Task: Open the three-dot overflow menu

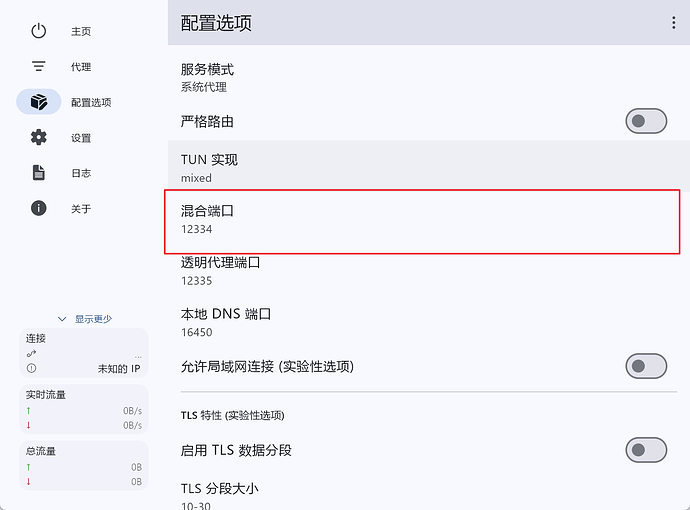Action: (x=673, y=23)
